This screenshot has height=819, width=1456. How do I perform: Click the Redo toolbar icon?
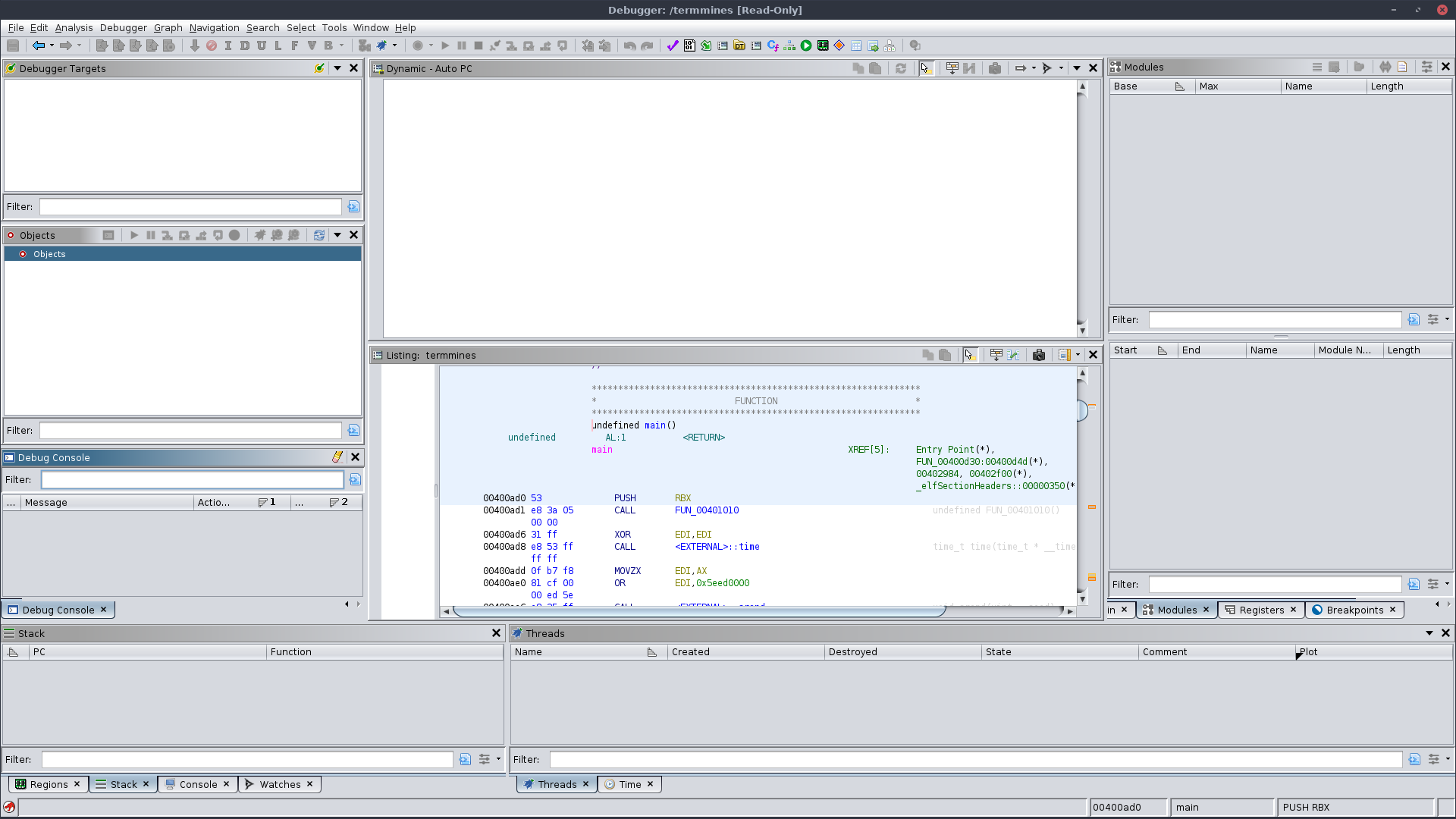(647, 45)
